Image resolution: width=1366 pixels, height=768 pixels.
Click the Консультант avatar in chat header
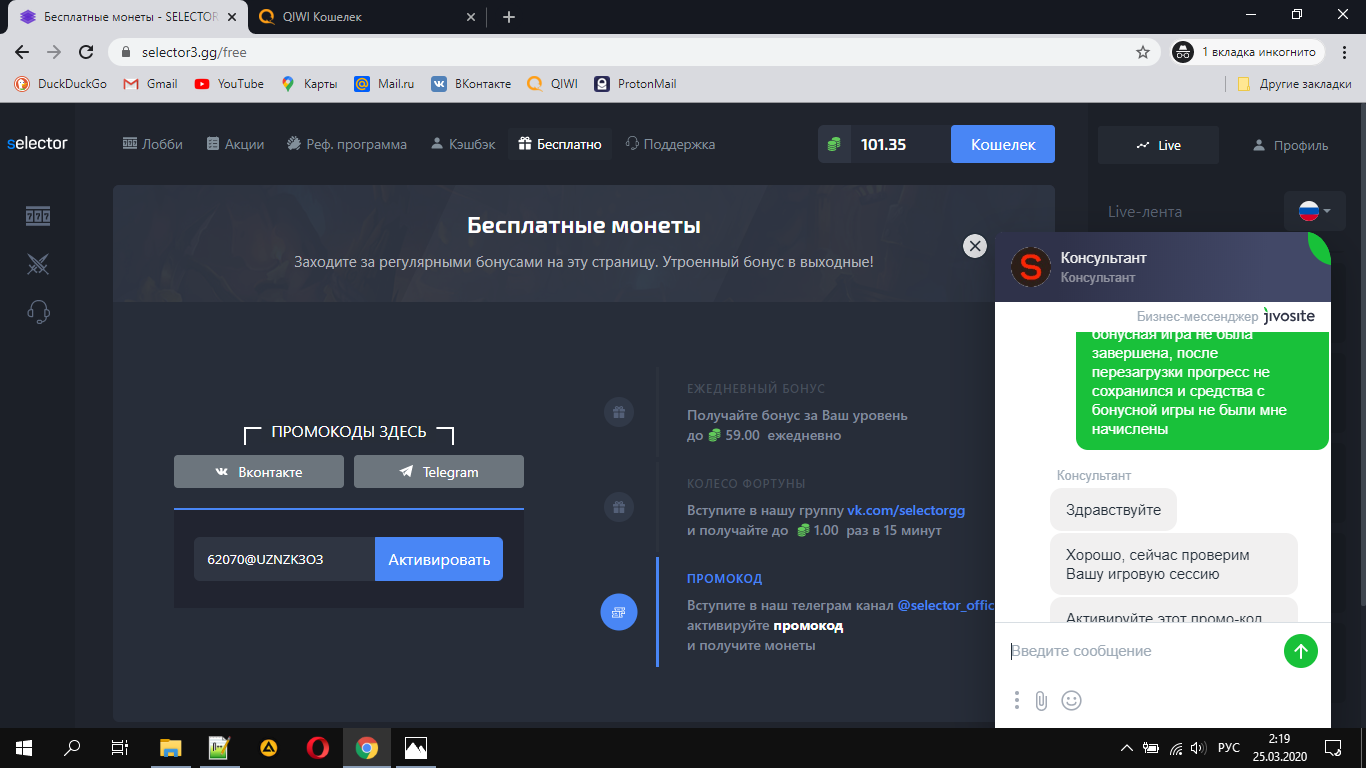(1031, 268)
